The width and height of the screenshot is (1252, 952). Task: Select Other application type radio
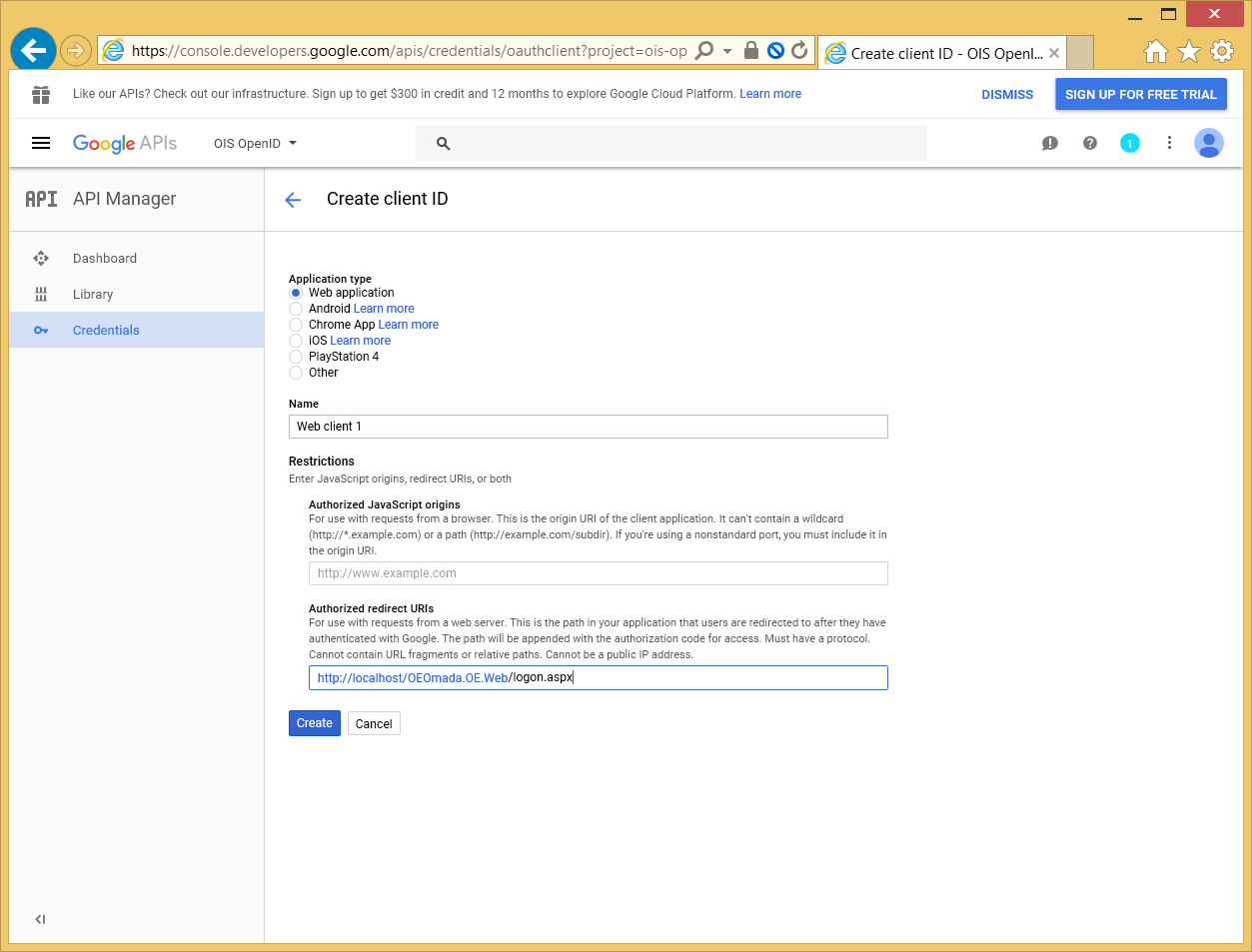[296, 373]
